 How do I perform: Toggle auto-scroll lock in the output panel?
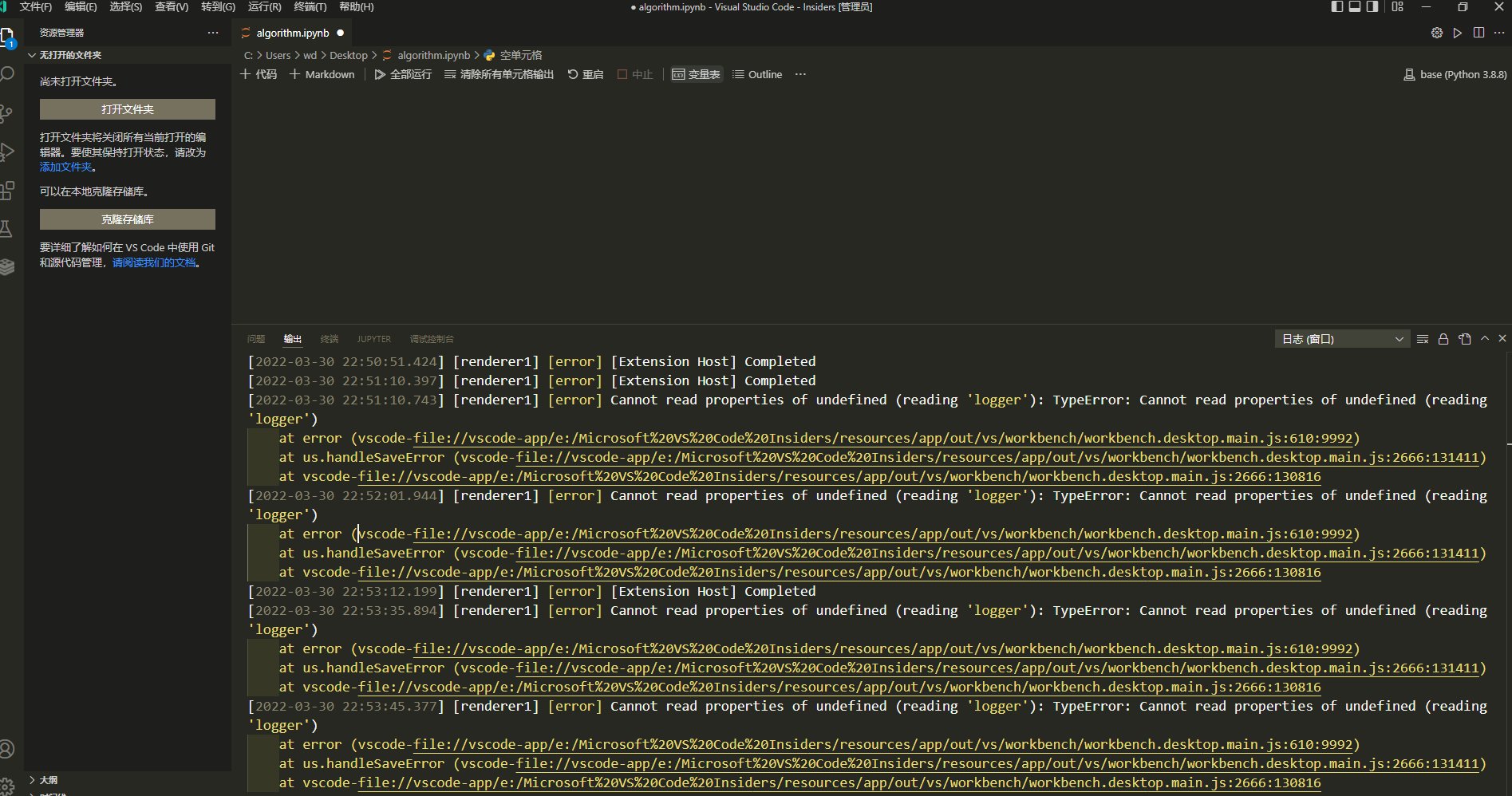1443,338
